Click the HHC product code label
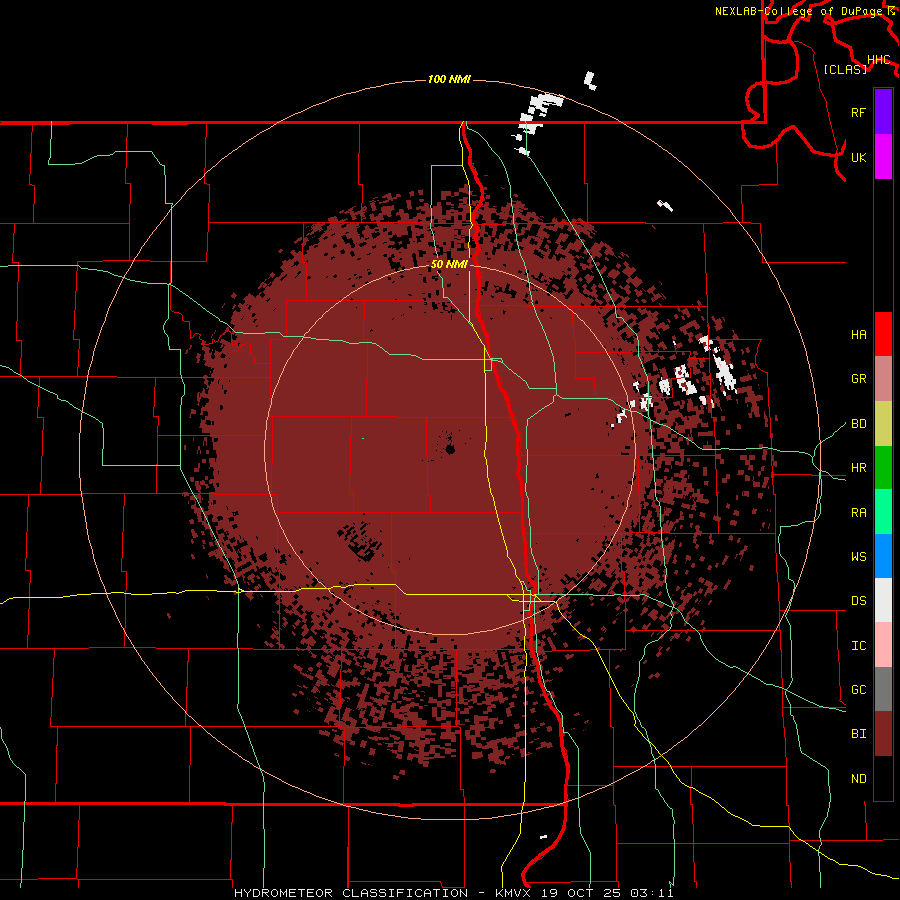900x900 pixels. (878, 60)
